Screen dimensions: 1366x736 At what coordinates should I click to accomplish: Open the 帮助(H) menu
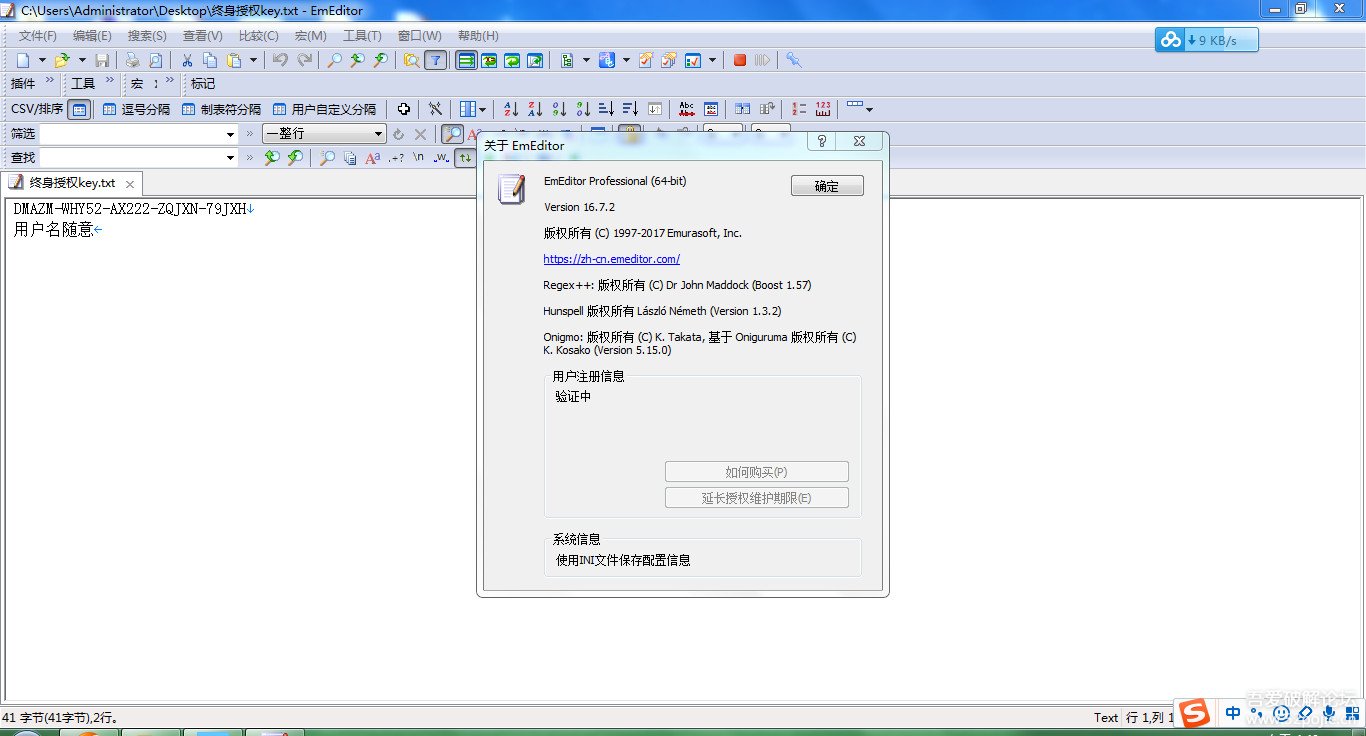coord(478,36)
